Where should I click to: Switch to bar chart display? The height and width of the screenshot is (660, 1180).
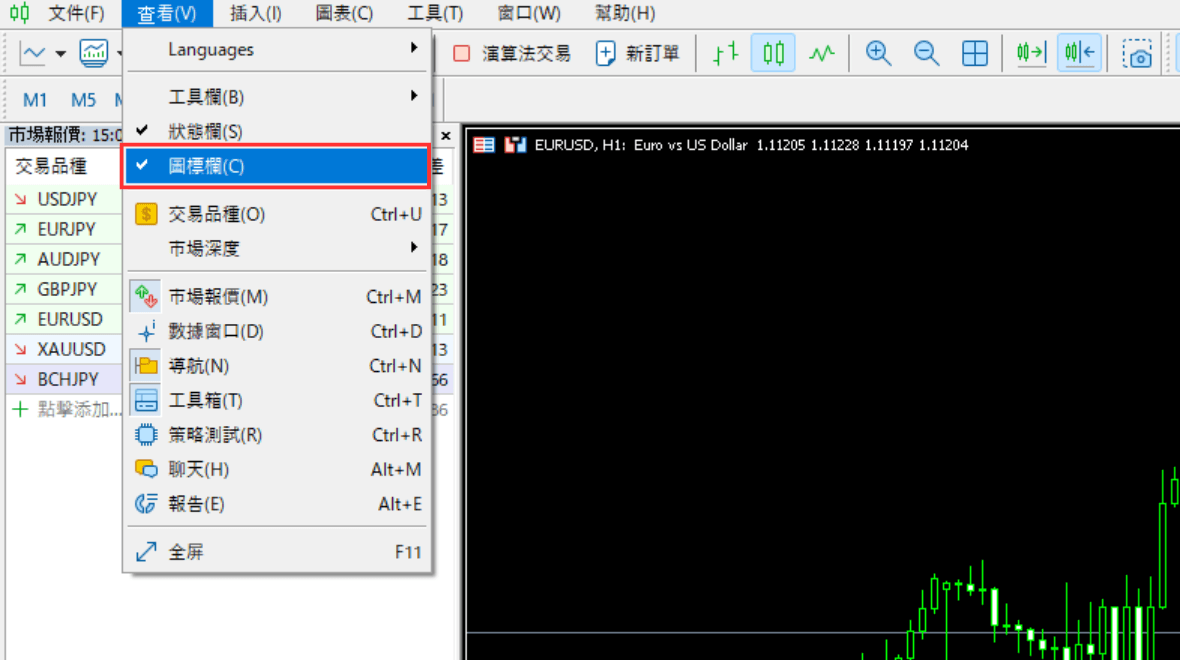click(723, 53)
